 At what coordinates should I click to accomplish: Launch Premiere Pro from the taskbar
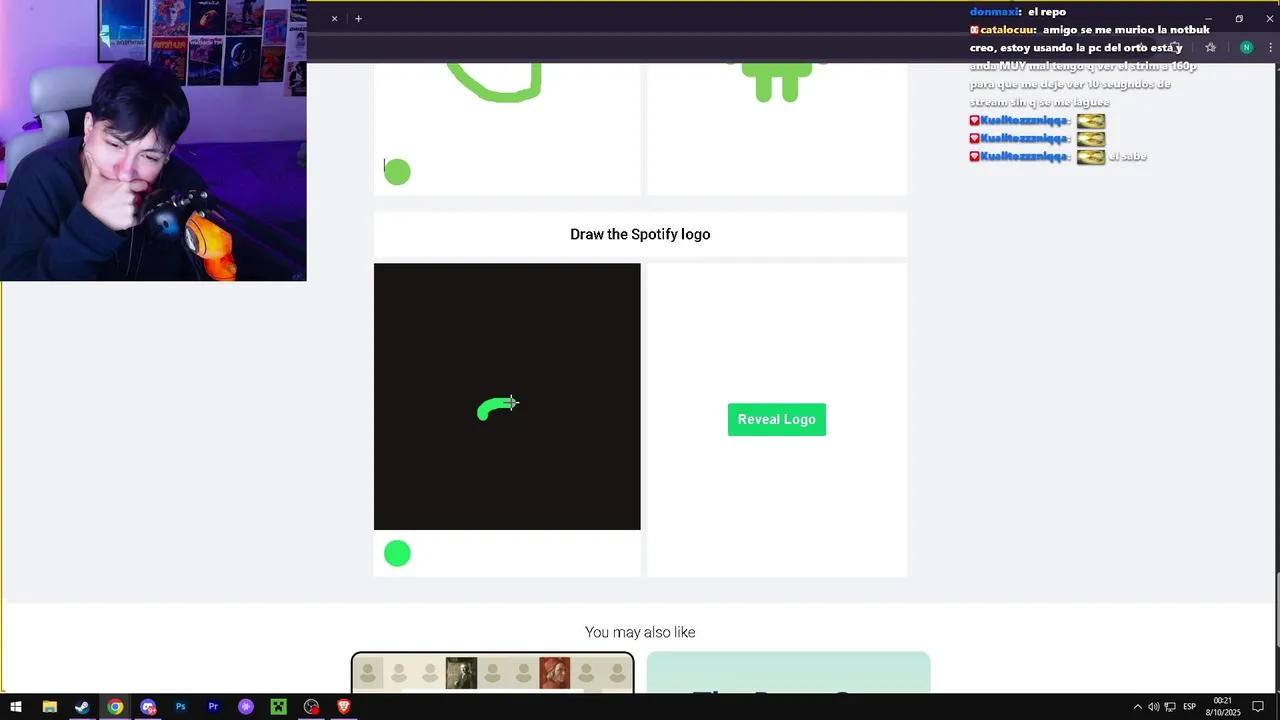[213, 707]
